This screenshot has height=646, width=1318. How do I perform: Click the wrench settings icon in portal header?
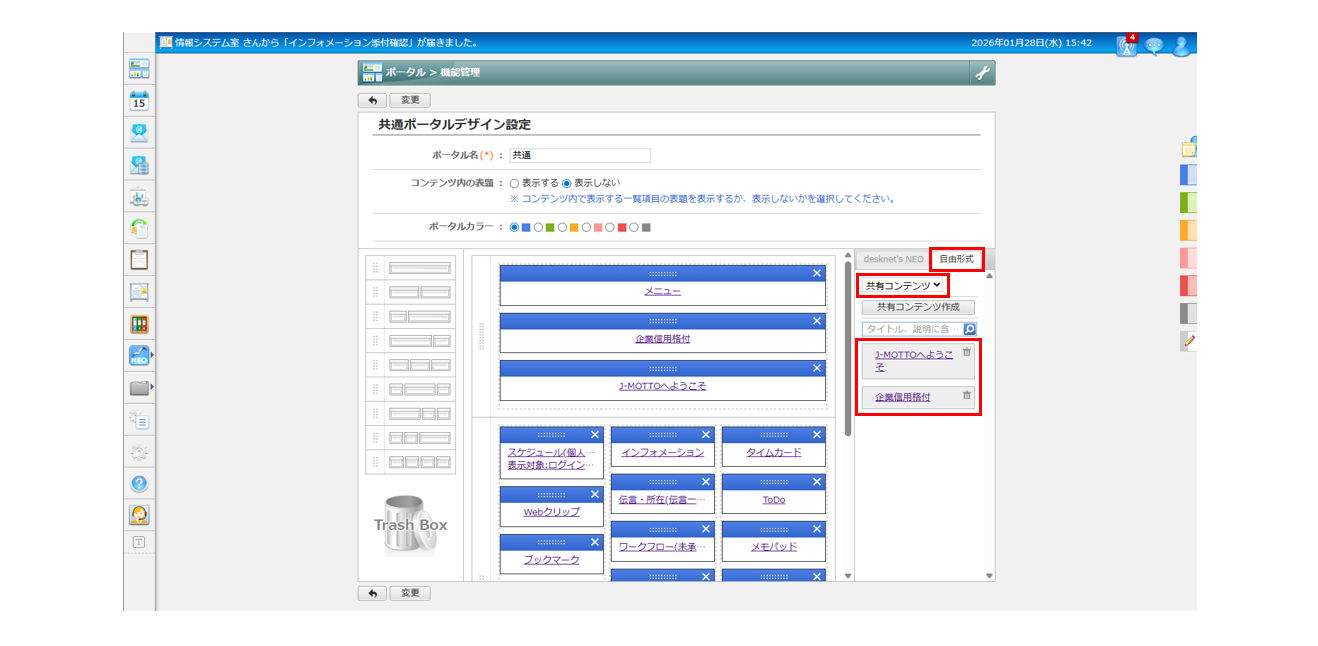(x=982, y=73)
